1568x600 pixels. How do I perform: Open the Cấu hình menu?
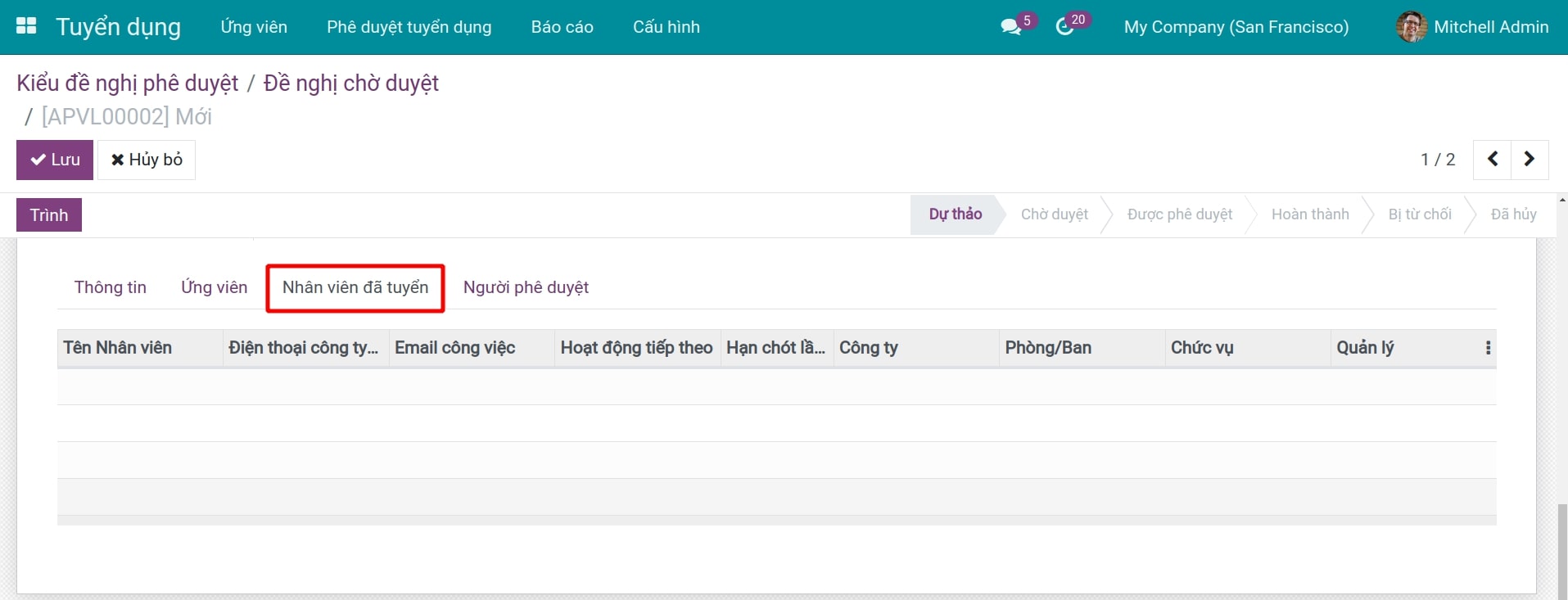[666, 27]
